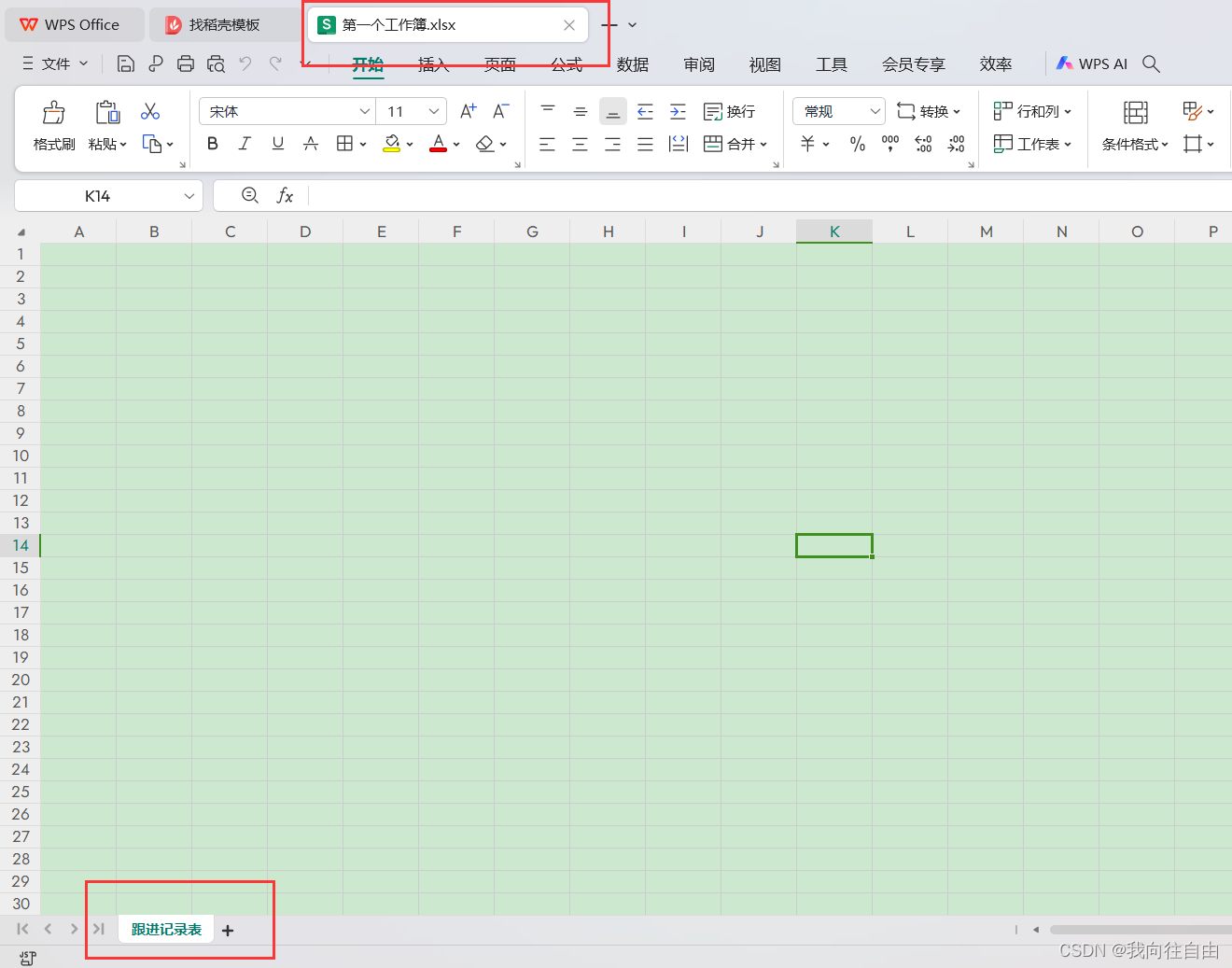The image size is (1232, 968).
Task: Open 效率 efficiency tab
Action: click(996, 64)
